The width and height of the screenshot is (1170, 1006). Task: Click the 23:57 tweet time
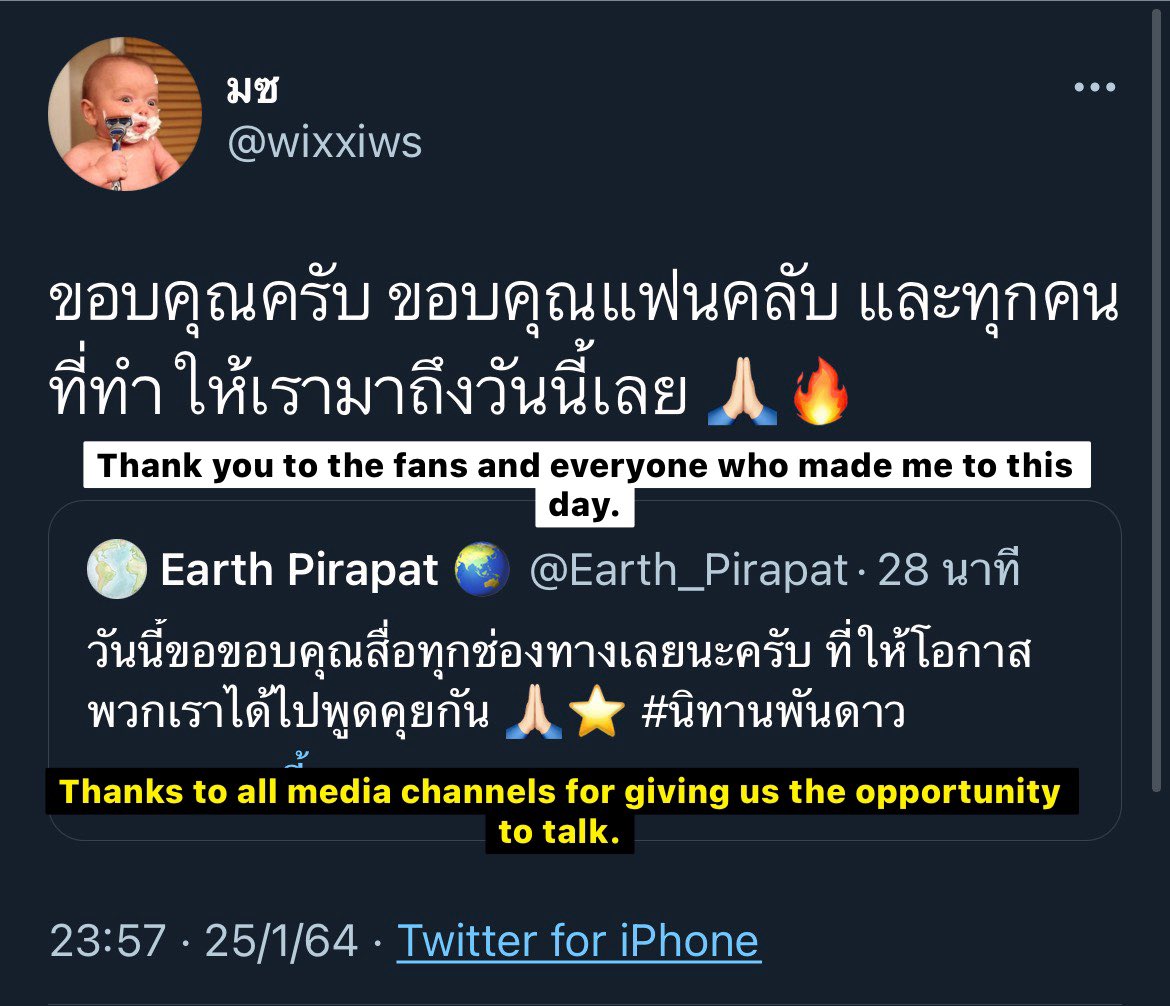pyautogui.click(x=107, y=940)
